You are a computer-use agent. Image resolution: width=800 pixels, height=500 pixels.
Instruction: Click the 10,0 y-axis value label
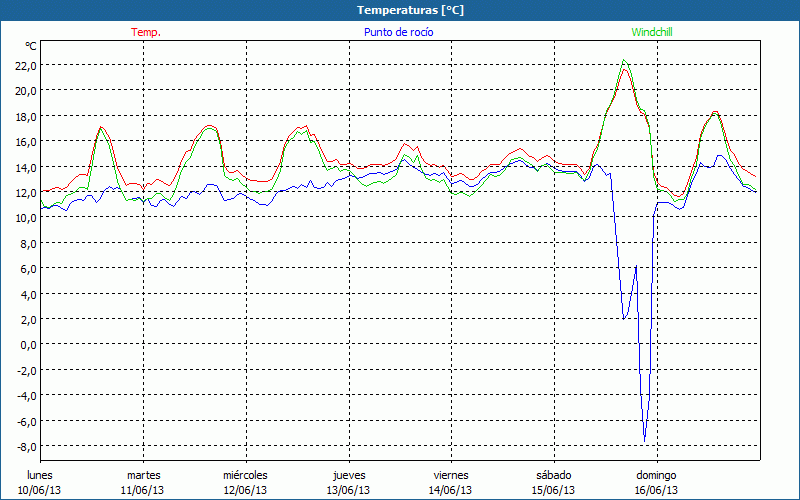[25, 217]
